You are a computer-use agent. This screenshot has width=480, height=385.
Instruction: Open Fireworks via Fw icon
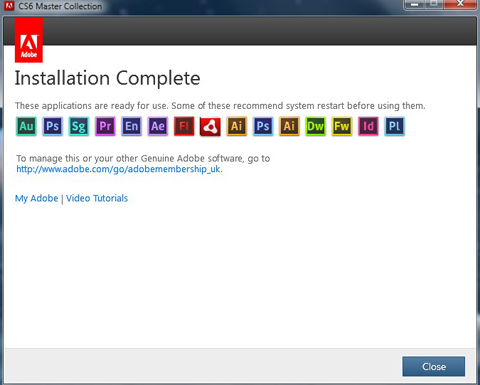pyautogui.click(x=342, y=126)
